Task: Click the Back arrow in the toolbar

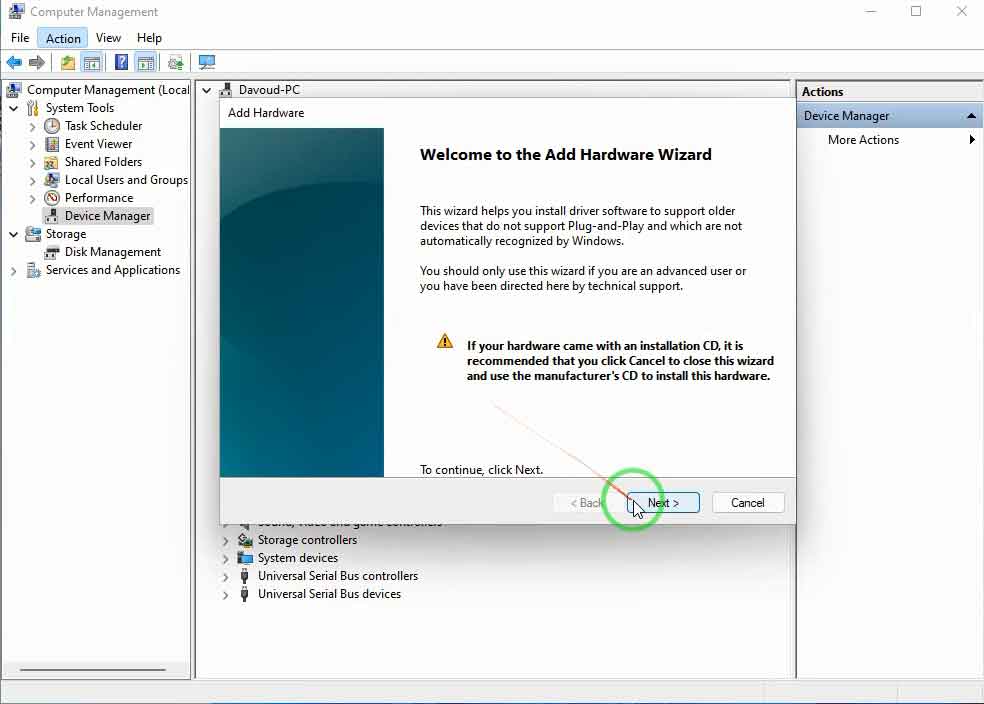Action: coord(14,63)
